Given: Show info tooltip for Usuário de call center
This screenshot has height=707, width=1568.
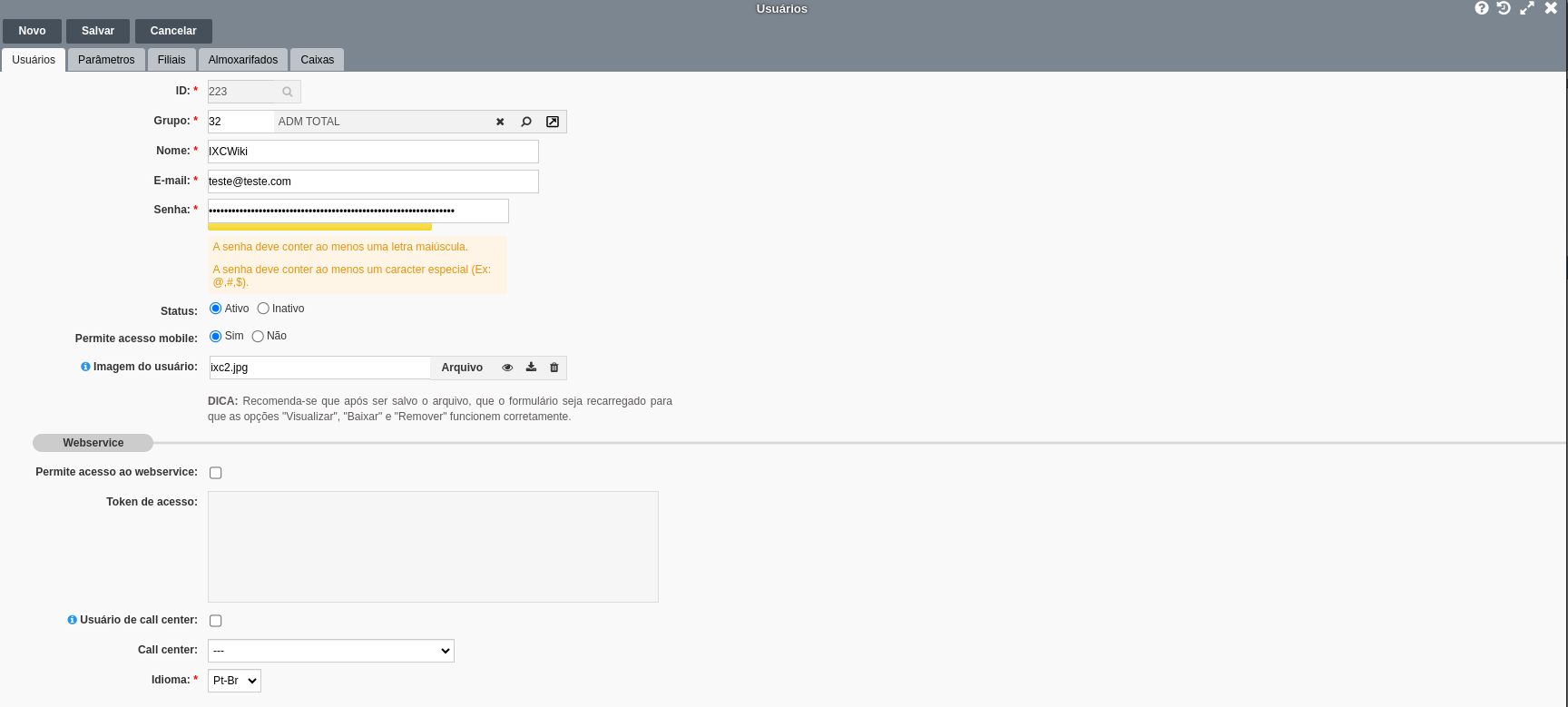Looking at the screenshot, I should click(73, 620).
